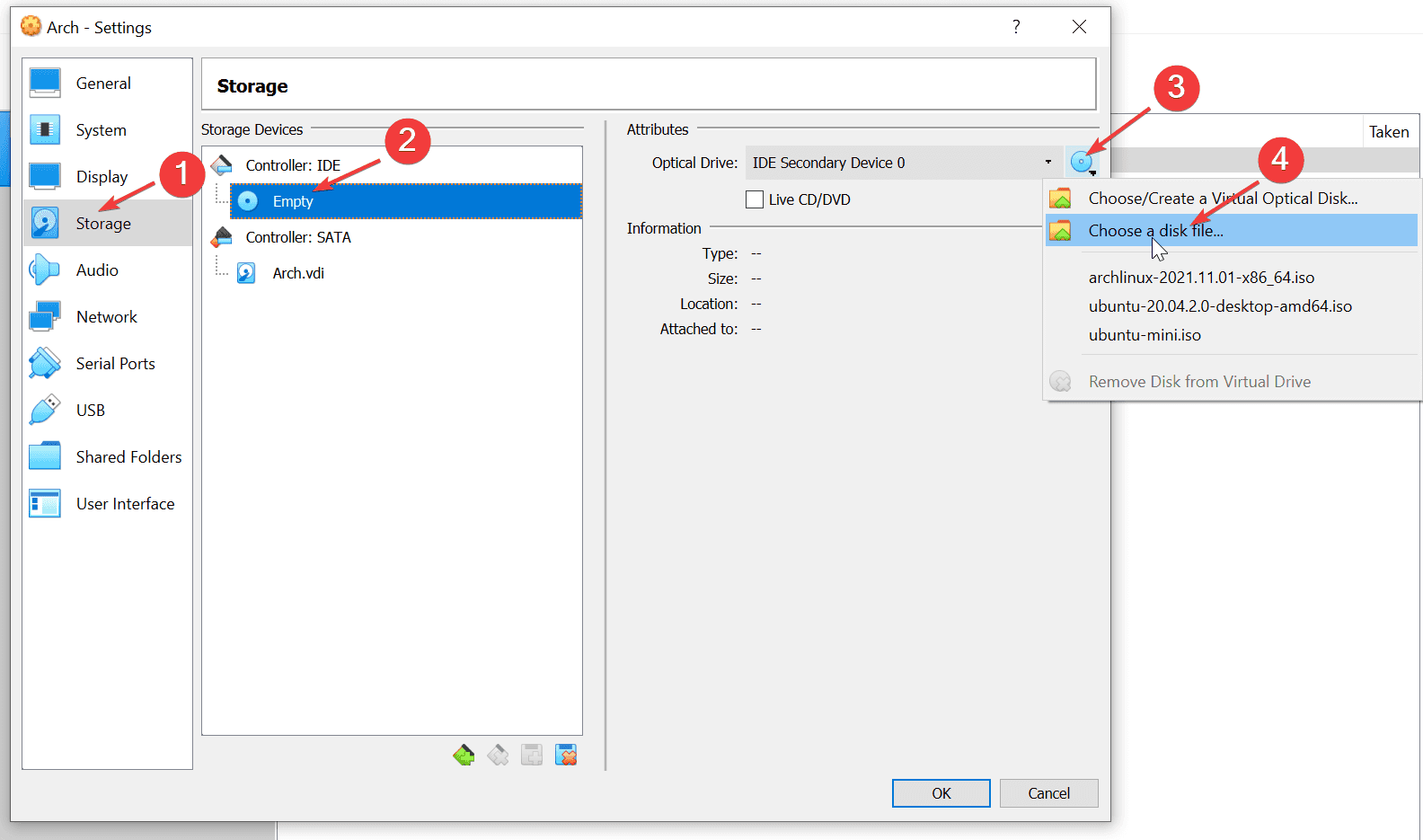Open the User Interface icon
The height and width of the screenshot is (840, 1423).
coord(45,503)
